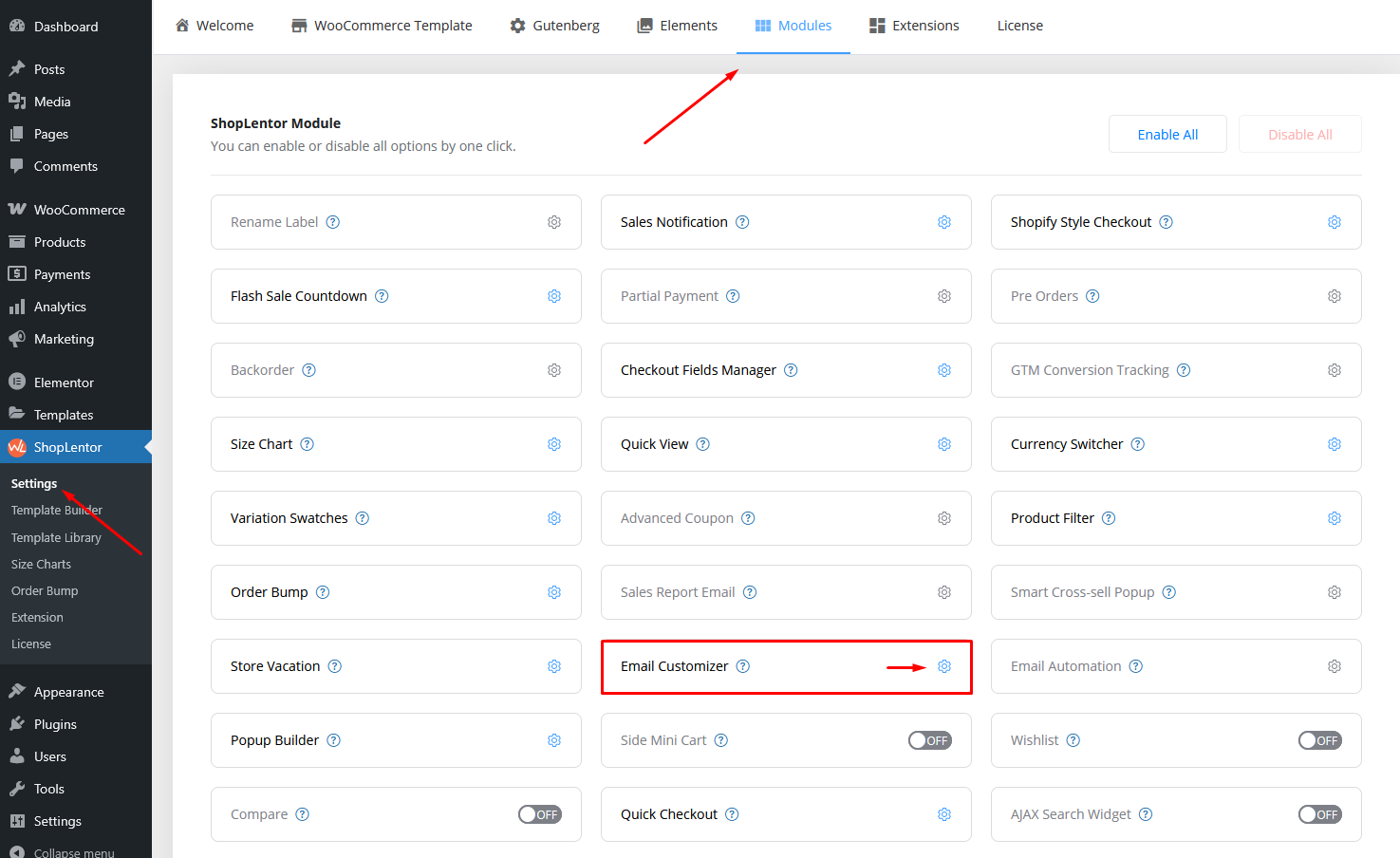Click Flash Sale Countdown gear icon

pyautogui.click(x=553, y=296)
